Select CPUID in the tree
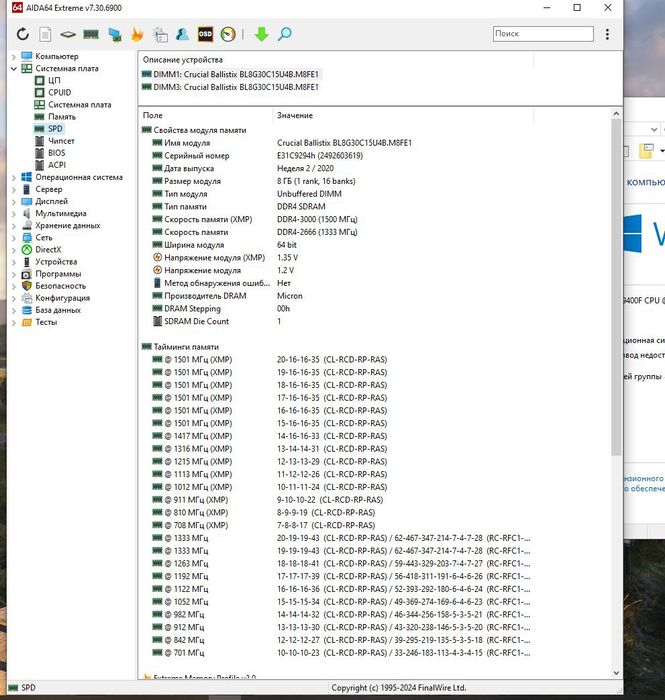665x700 pixels. coord(59,92)
